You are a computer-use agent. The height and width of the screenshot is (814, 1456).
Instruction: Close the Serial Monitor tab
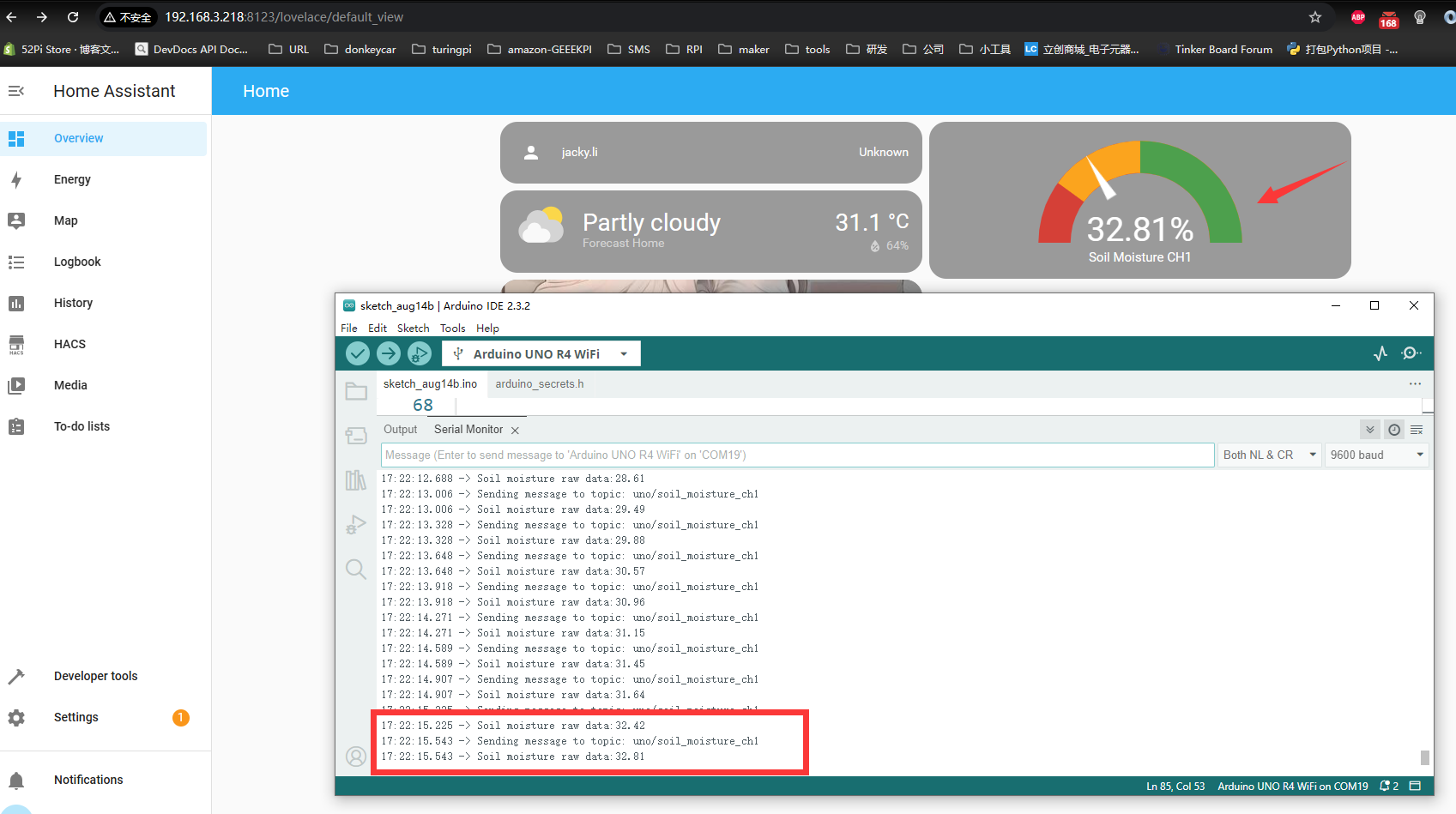point(515,431)
